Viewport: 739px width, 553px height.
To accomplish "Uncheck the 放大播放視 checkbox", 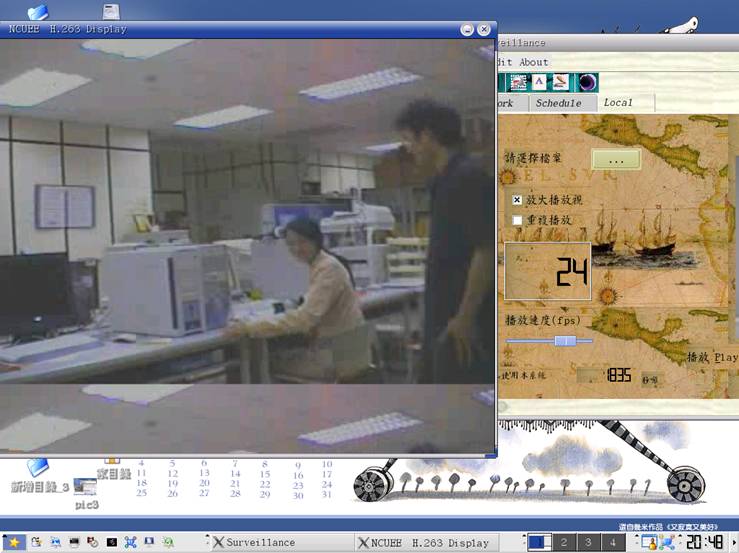I will click(517, 200).
